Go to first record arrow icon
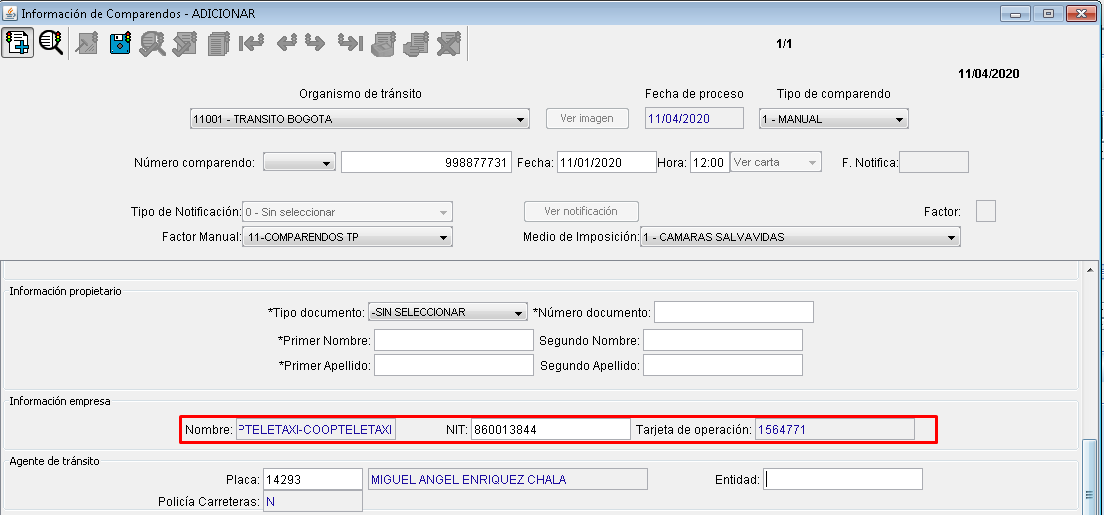This screenshot has height=515, width=1104. click(x=250, y=43)
